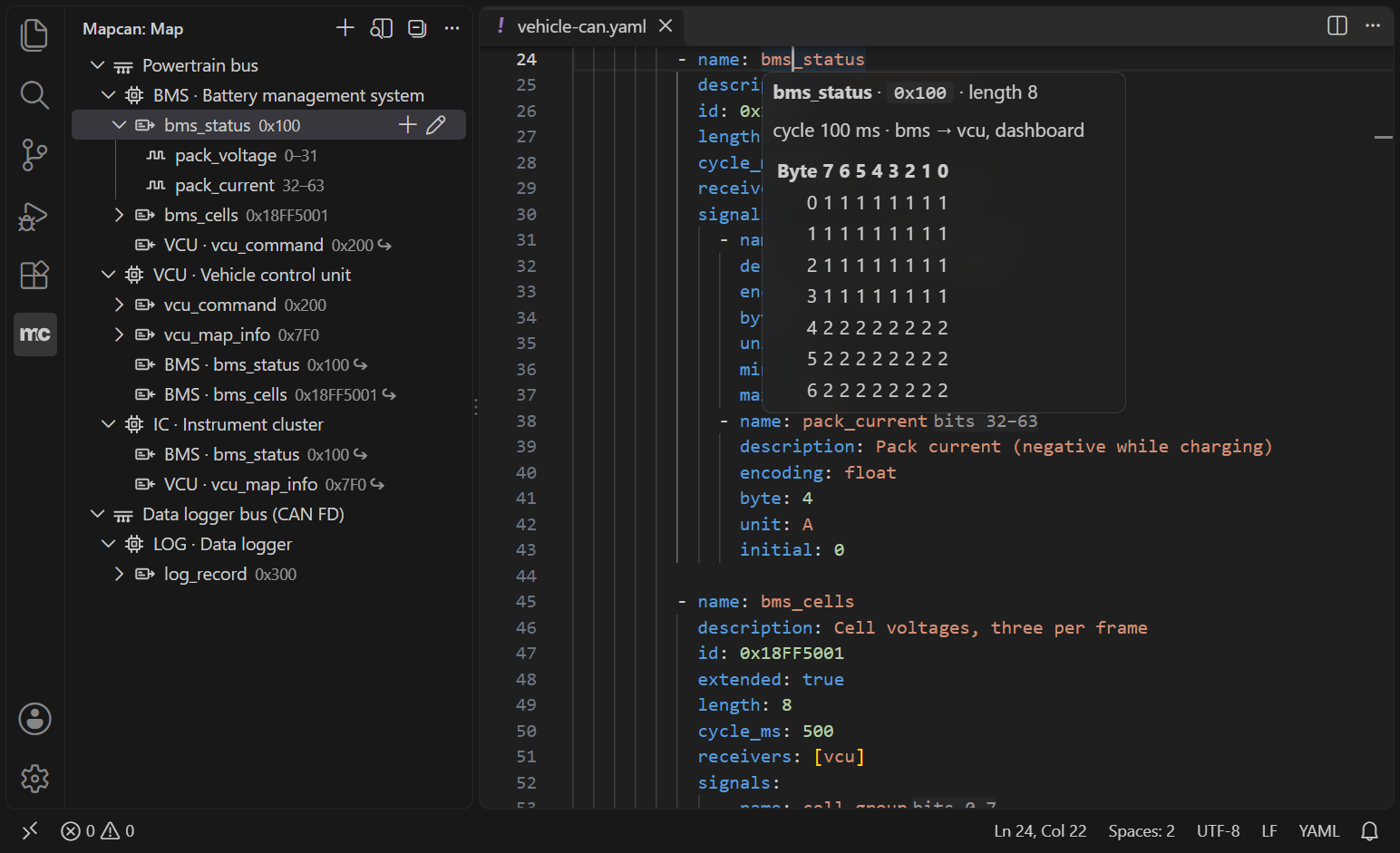The width and height of the screenshot is (1400, 853).
Task: Collapse all tree nodes in Mapcan panel
Action: pos(417,28)
